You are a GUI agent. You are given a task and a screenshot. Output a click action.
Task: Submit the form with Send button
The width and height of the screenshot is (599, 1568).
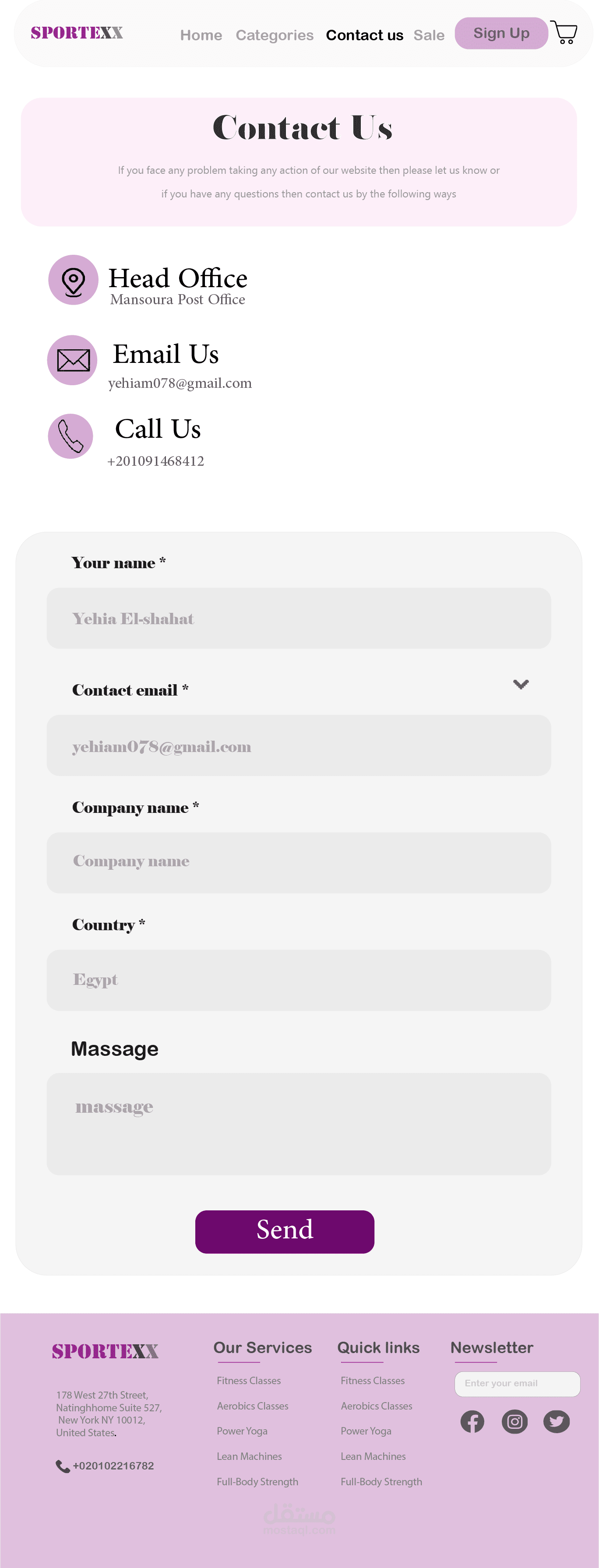[x=284, y=1231]
